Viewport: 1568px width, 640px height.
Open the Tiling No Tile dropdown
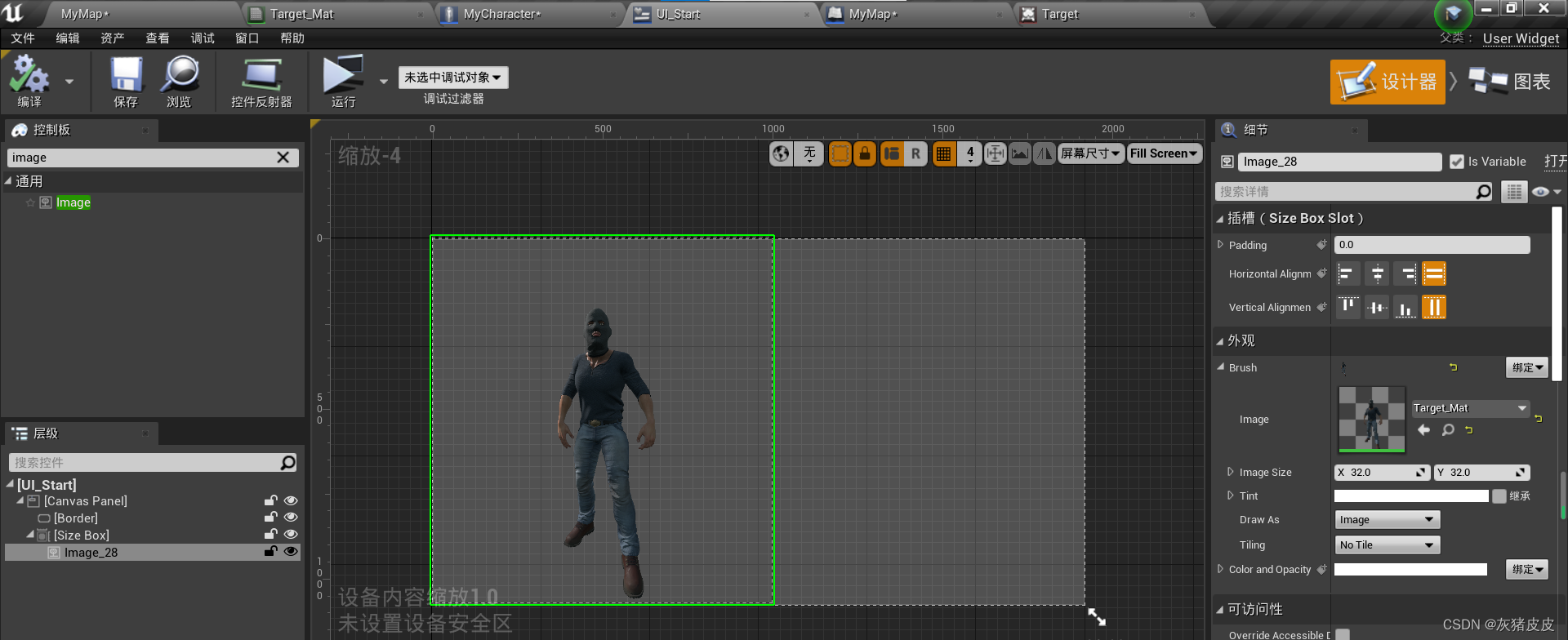tap(1387, 545)
